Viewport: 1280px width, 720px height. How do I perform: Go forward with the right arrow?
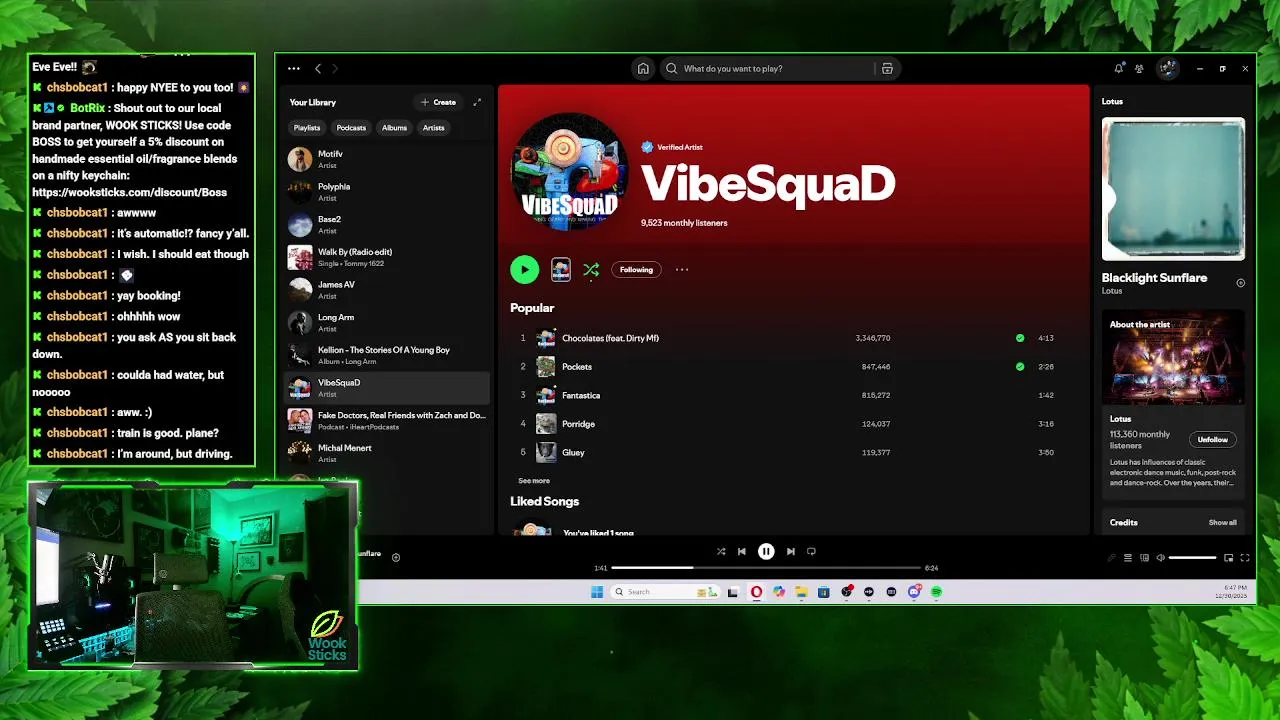point(335,69)
